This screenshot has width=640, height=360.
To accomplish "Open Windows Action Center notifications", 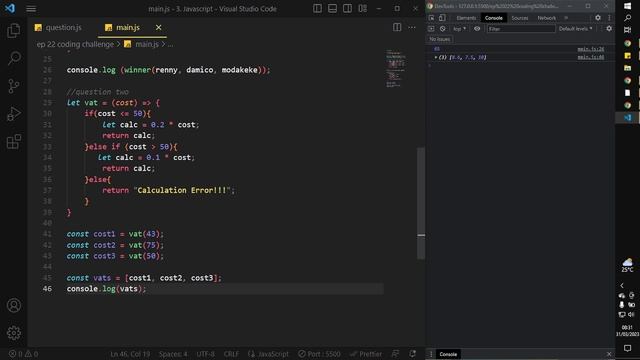I will (x=627, y=348).
